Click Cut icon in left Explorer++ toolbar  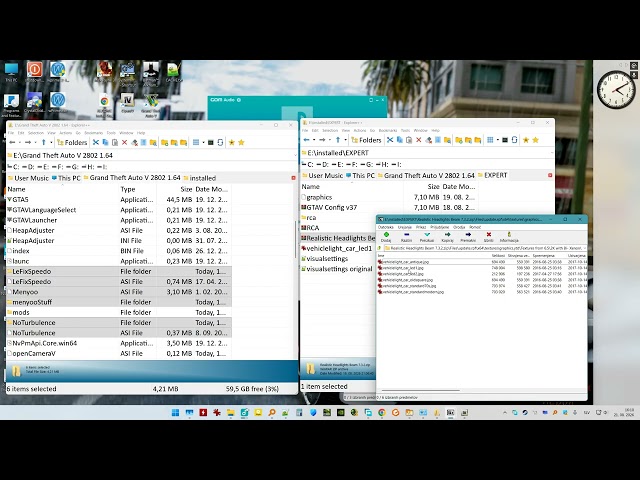tap(96, 142)
